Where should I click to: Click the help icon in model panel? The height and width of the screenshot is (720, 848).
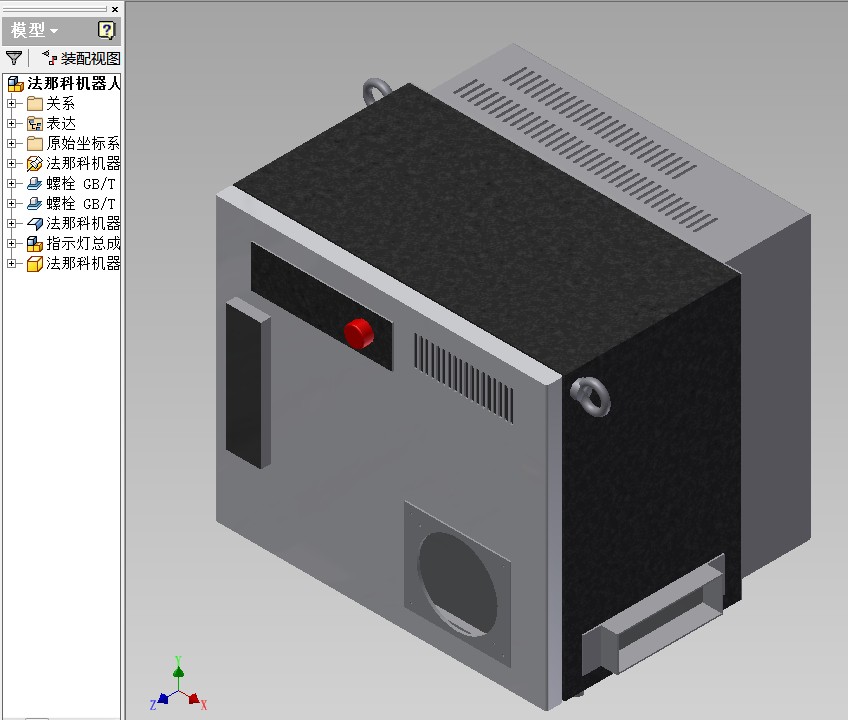click(x=106, y=30)
